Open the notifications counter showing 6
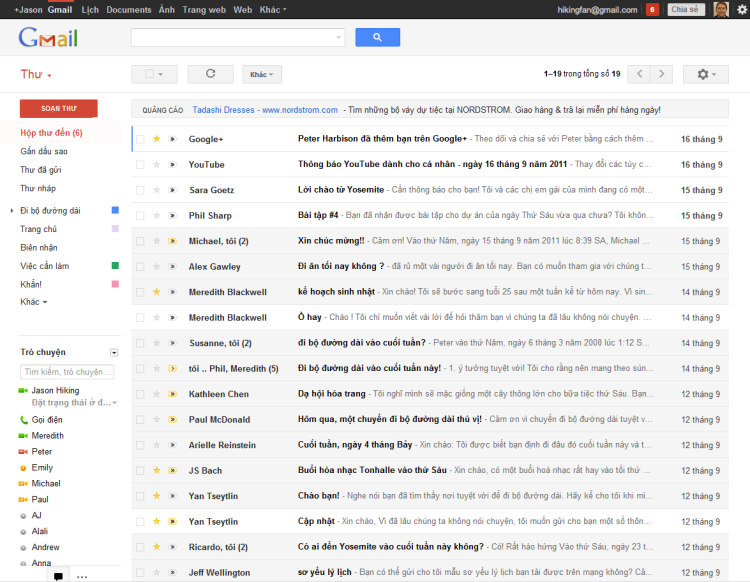Screen dimensions: 750x582 [652, 10]
